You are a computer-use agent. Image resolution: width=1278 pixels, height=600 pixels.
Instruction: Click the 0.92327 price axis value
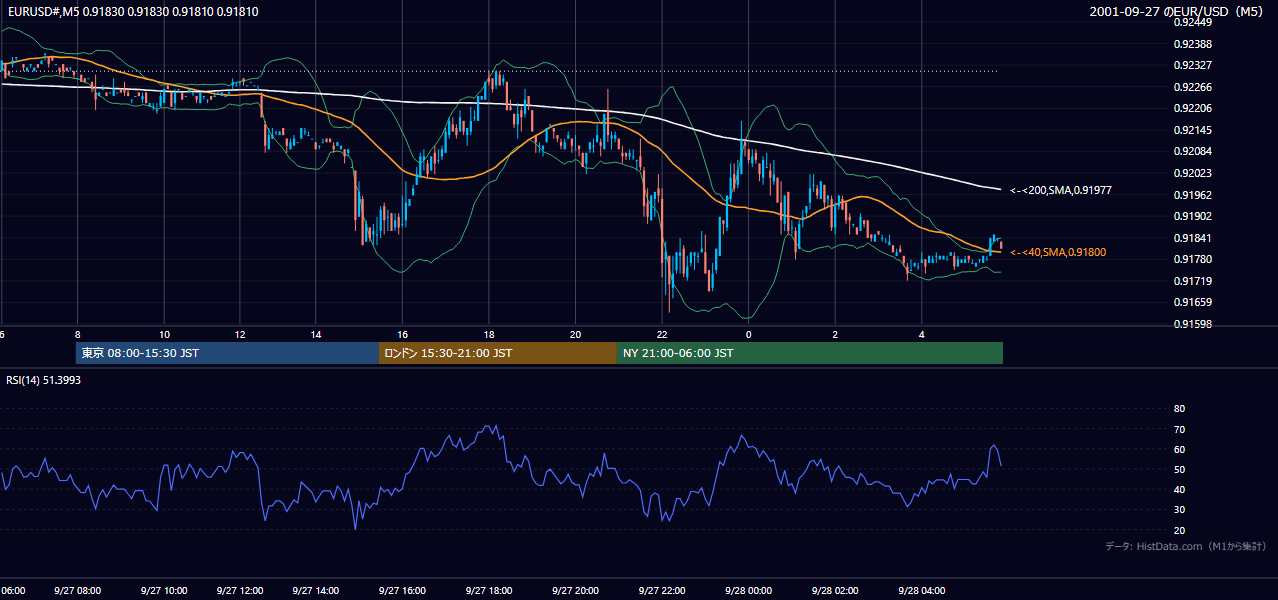point(1191,65)
